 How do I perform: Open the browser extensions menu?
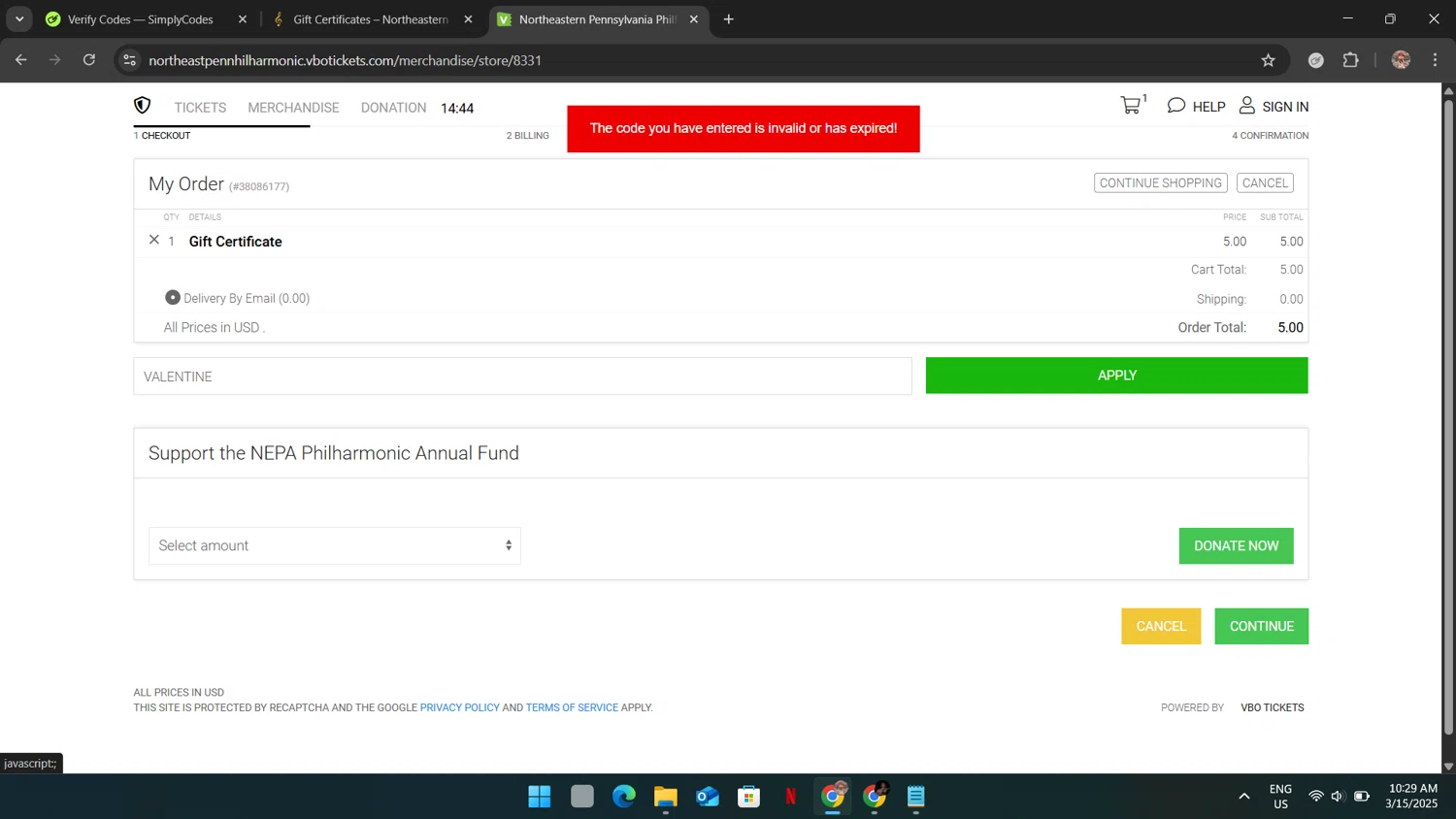pyautogui.click(x=1350, y=60)
